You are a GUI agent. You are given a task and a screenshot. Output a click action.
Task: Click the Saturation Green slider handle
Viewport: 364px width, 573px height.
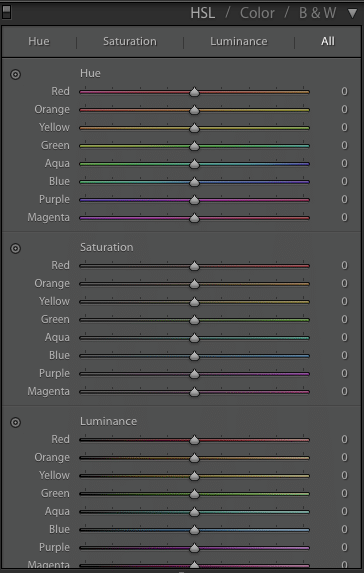[x=194, y=320]
